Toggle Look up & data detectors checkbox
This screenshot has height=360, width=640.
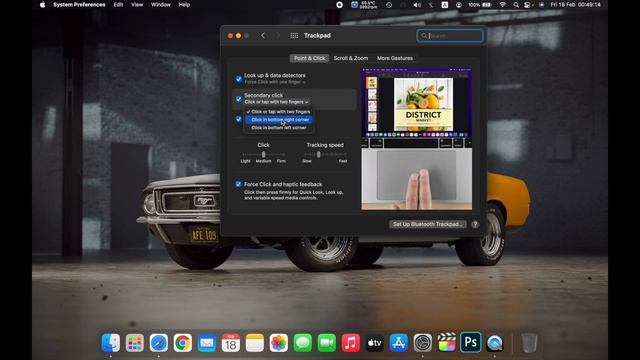[239, 79]
